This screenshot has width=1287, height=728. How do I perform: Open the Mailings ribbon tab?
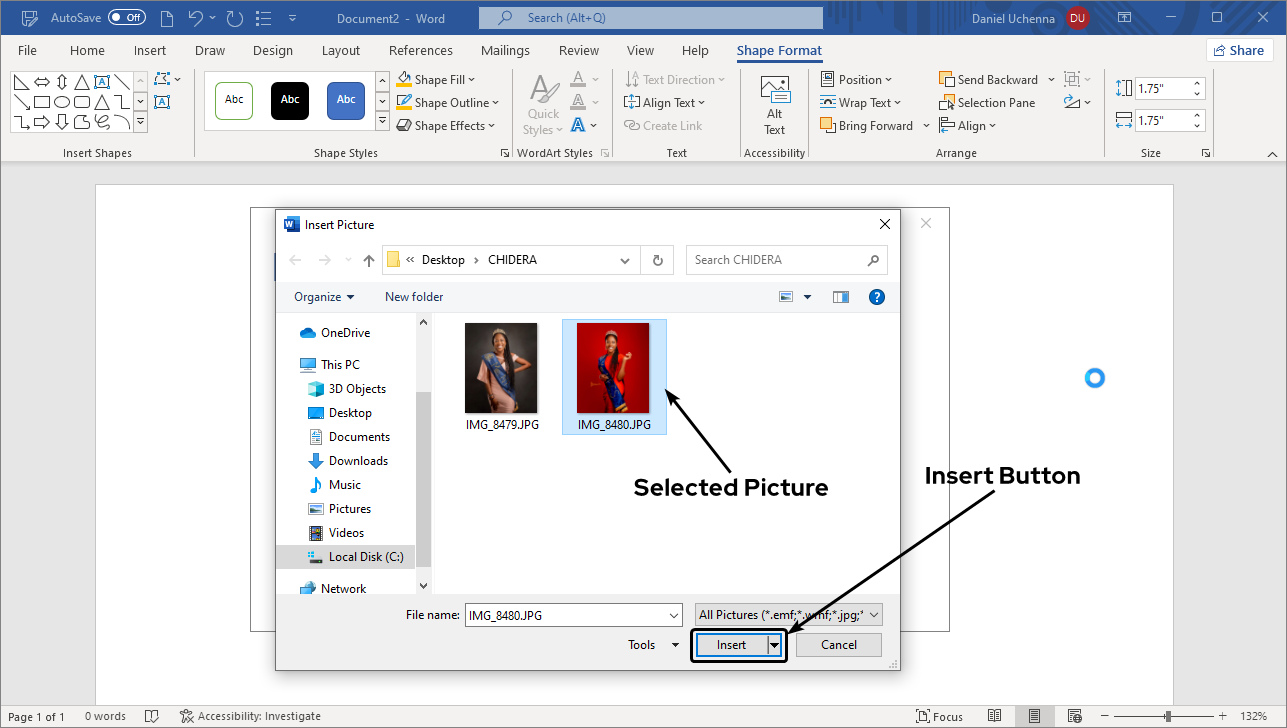point(505,50)
